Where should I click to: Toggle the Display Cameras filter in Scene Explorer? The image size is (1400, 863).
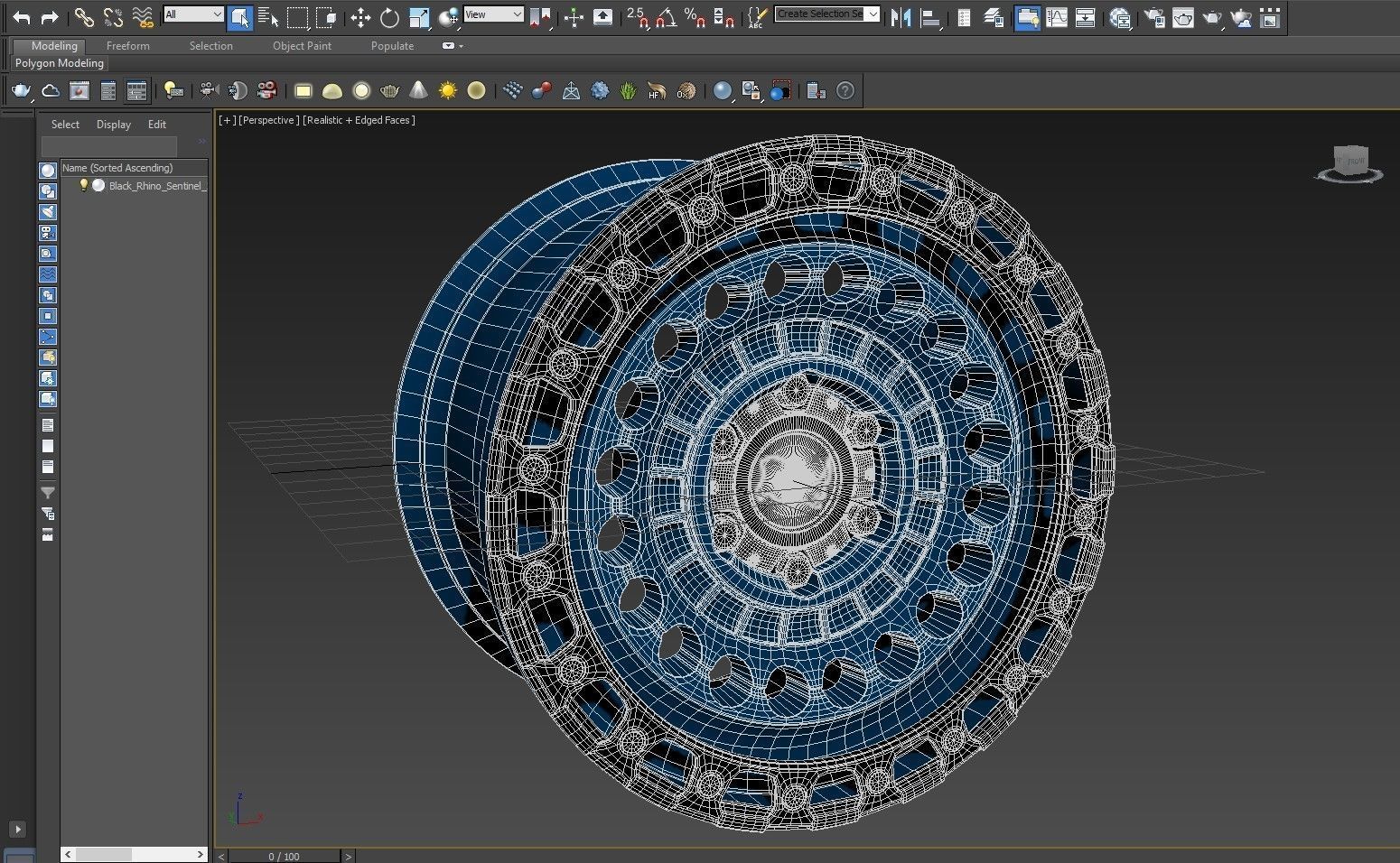tap(48, 233)
